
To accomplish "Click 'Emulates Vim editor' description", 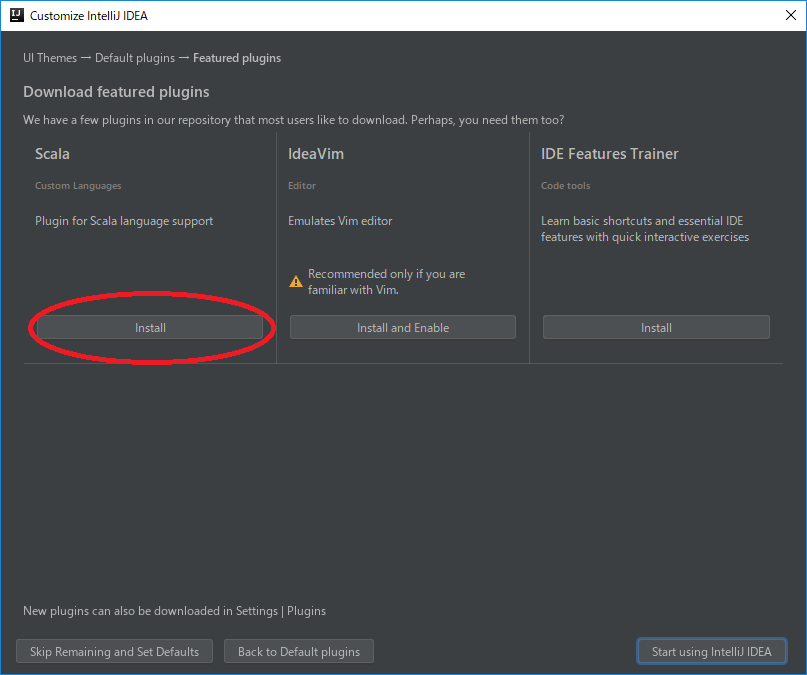I will coord(340,221).
